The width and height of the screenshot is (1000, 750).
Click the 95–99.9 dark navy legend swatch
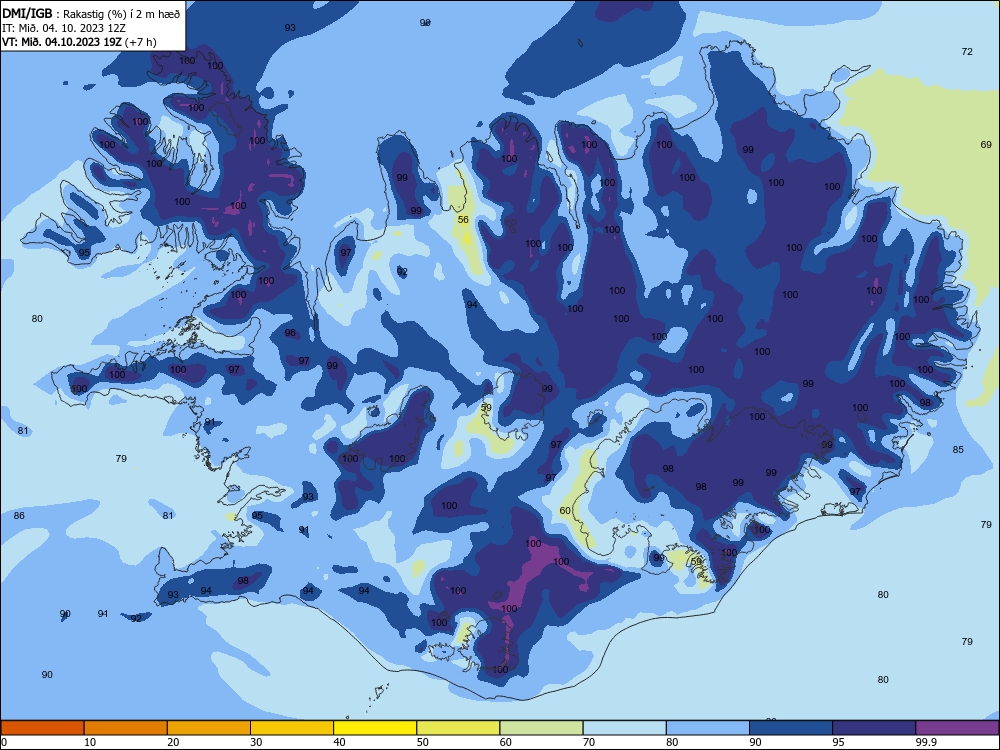pyautogui.click(x=874, y=728)
